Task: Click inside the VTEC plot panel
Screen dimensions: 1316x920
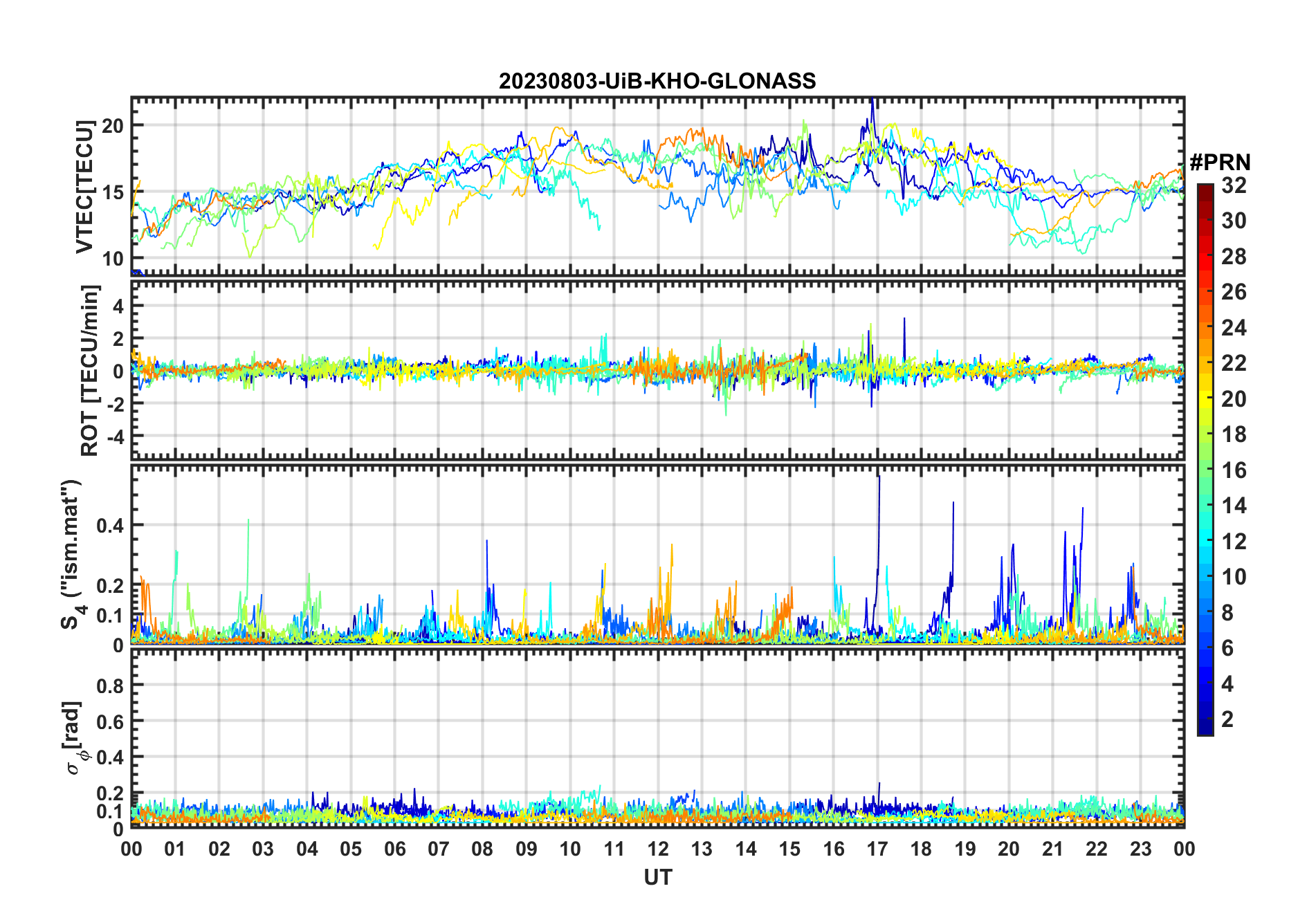Action: coord(657,186)
